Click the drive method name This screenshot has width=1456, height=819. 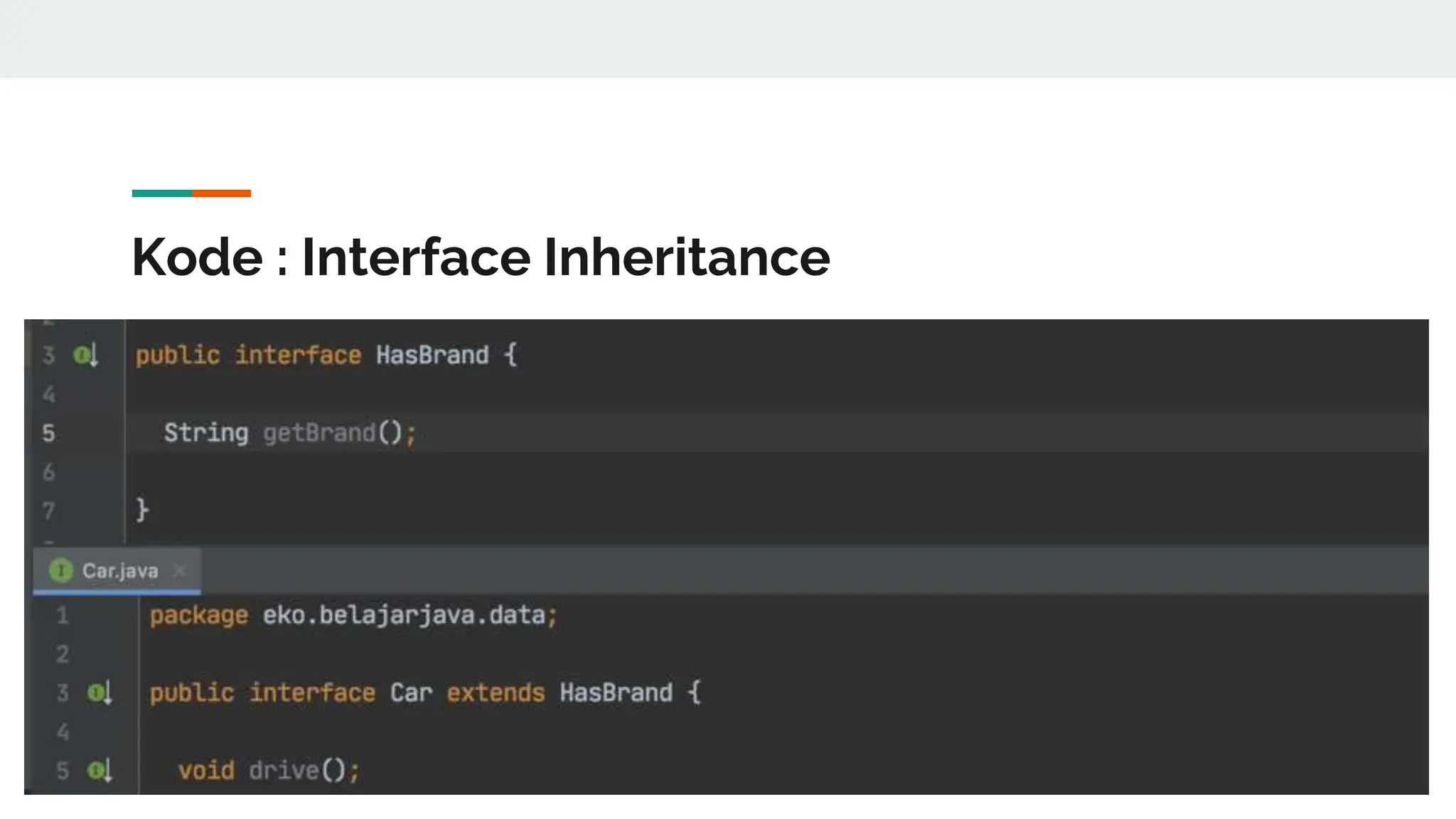(x=284, y=771)
